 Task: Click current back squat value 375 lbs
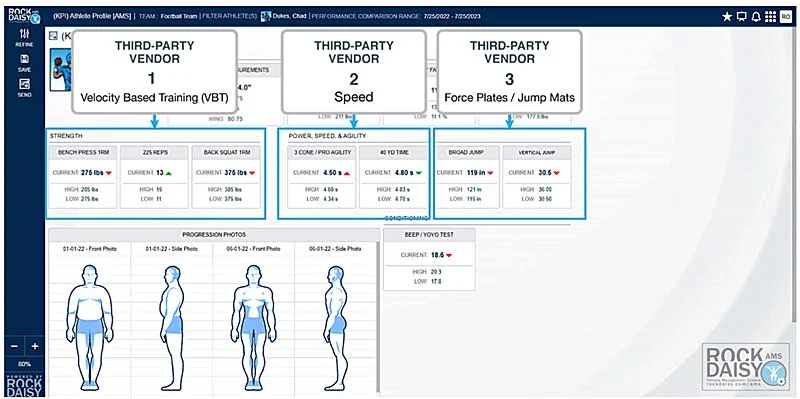[235, 173]
